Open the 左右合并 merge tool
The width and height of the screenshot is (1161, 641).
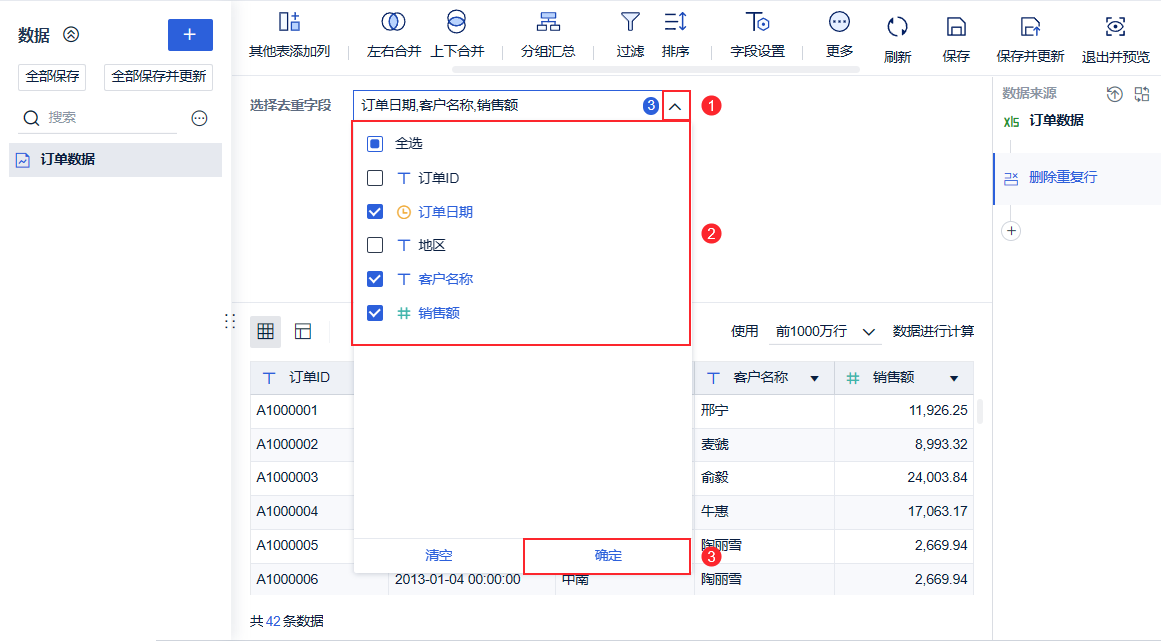[393, 22]
